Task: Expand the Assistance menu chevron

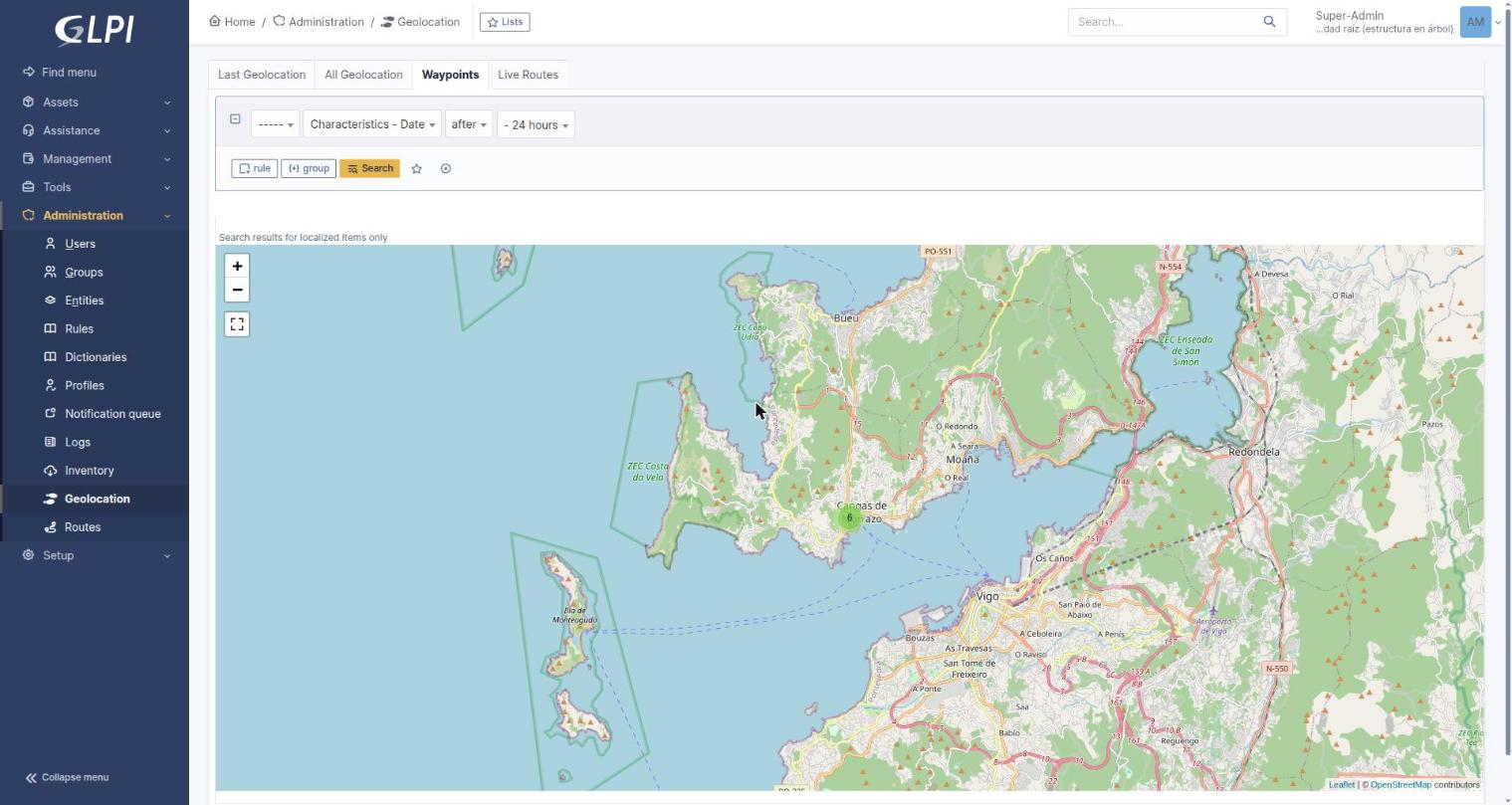Action: tap(167, 130)
